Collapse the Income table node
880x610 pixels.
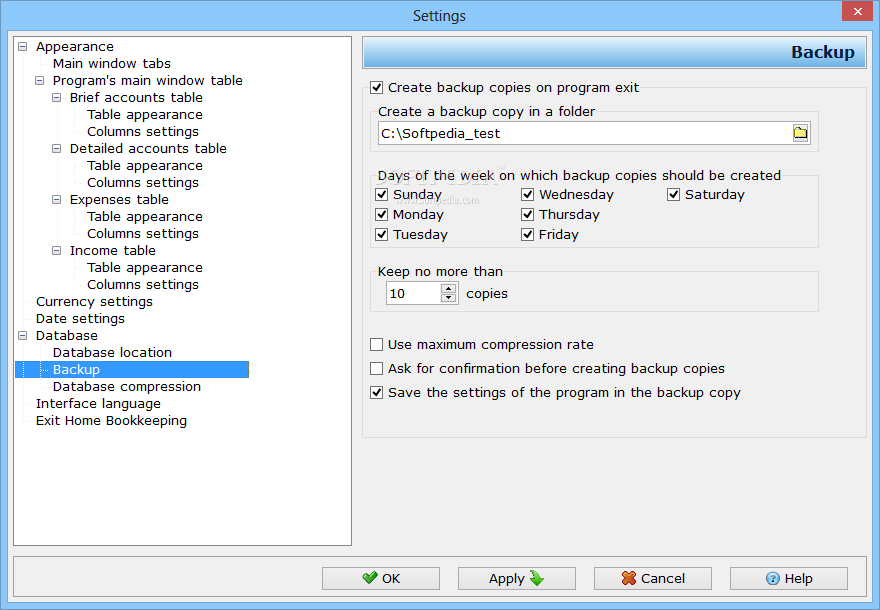[x=56, y=251]
